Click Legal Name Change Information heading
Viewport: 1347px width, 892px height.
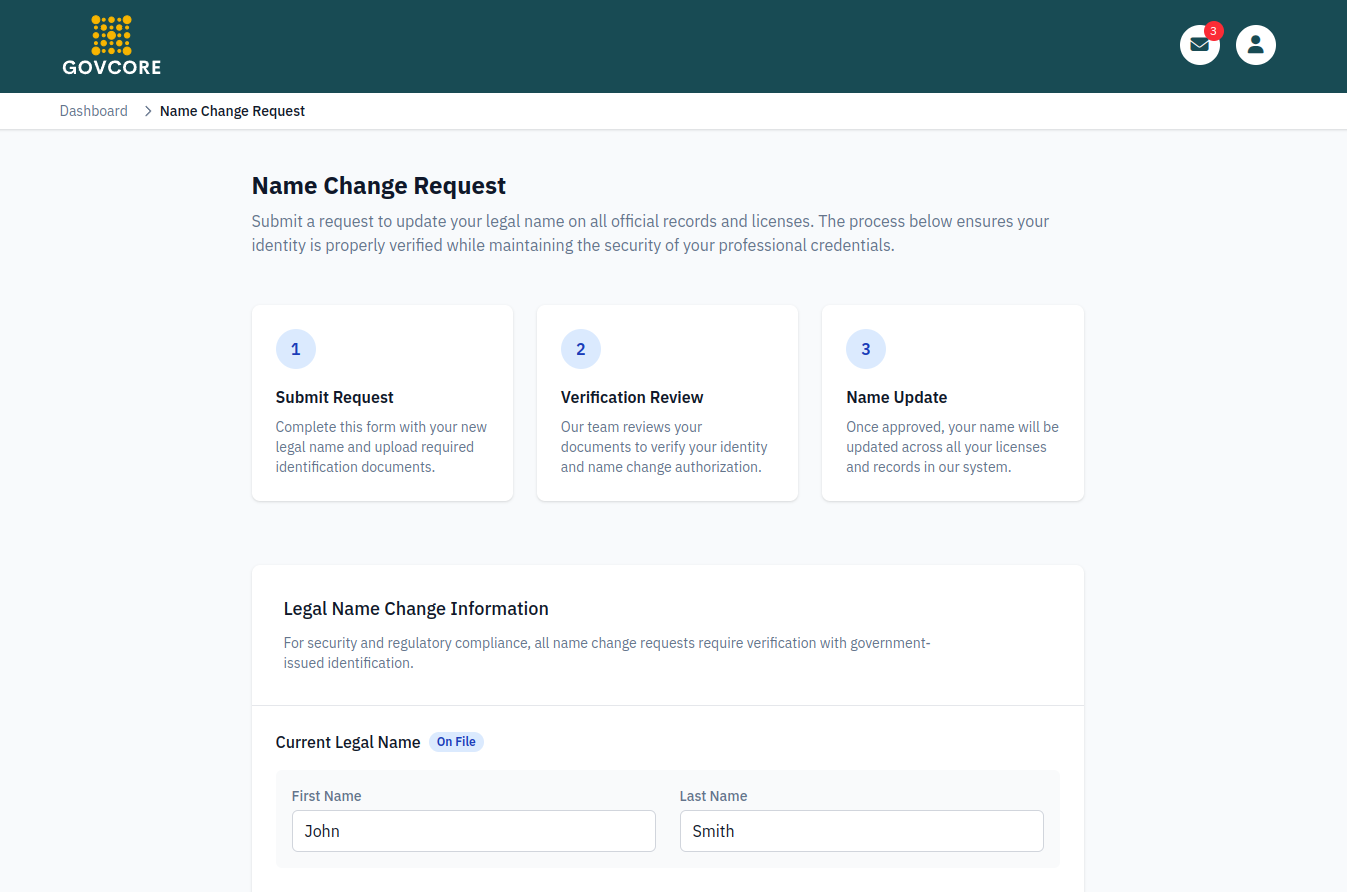pyautogui.click(x=416, y=608)
